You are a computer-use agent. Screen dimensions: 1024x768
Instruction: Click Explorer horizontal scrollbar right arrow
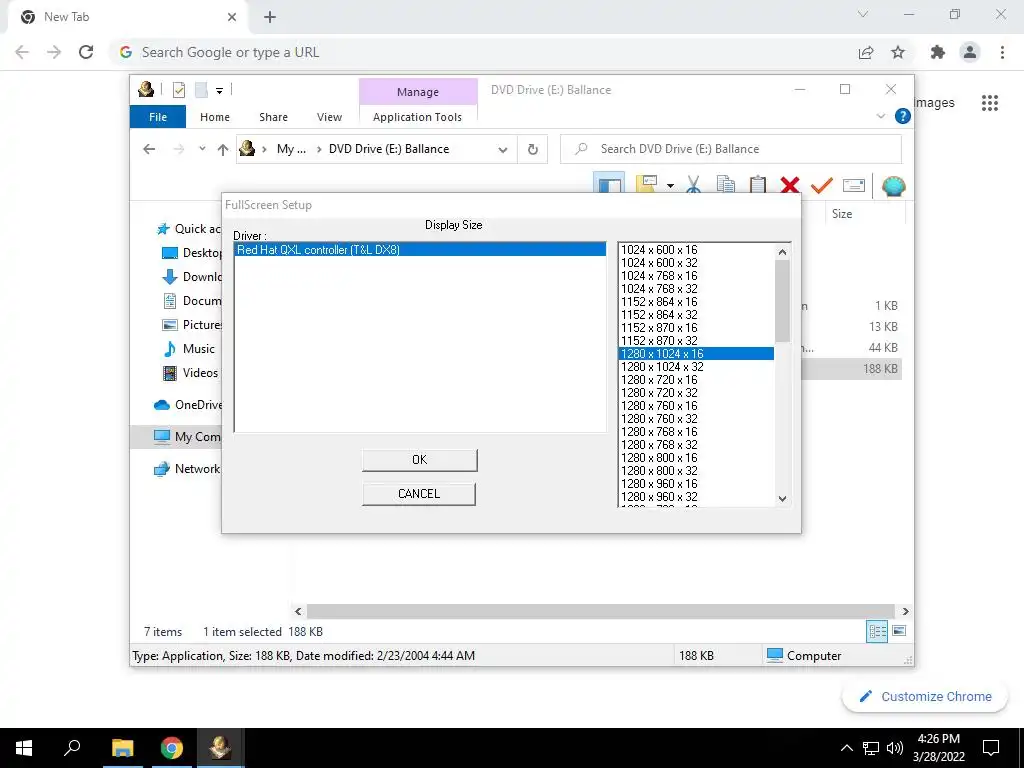pos(905,611)
